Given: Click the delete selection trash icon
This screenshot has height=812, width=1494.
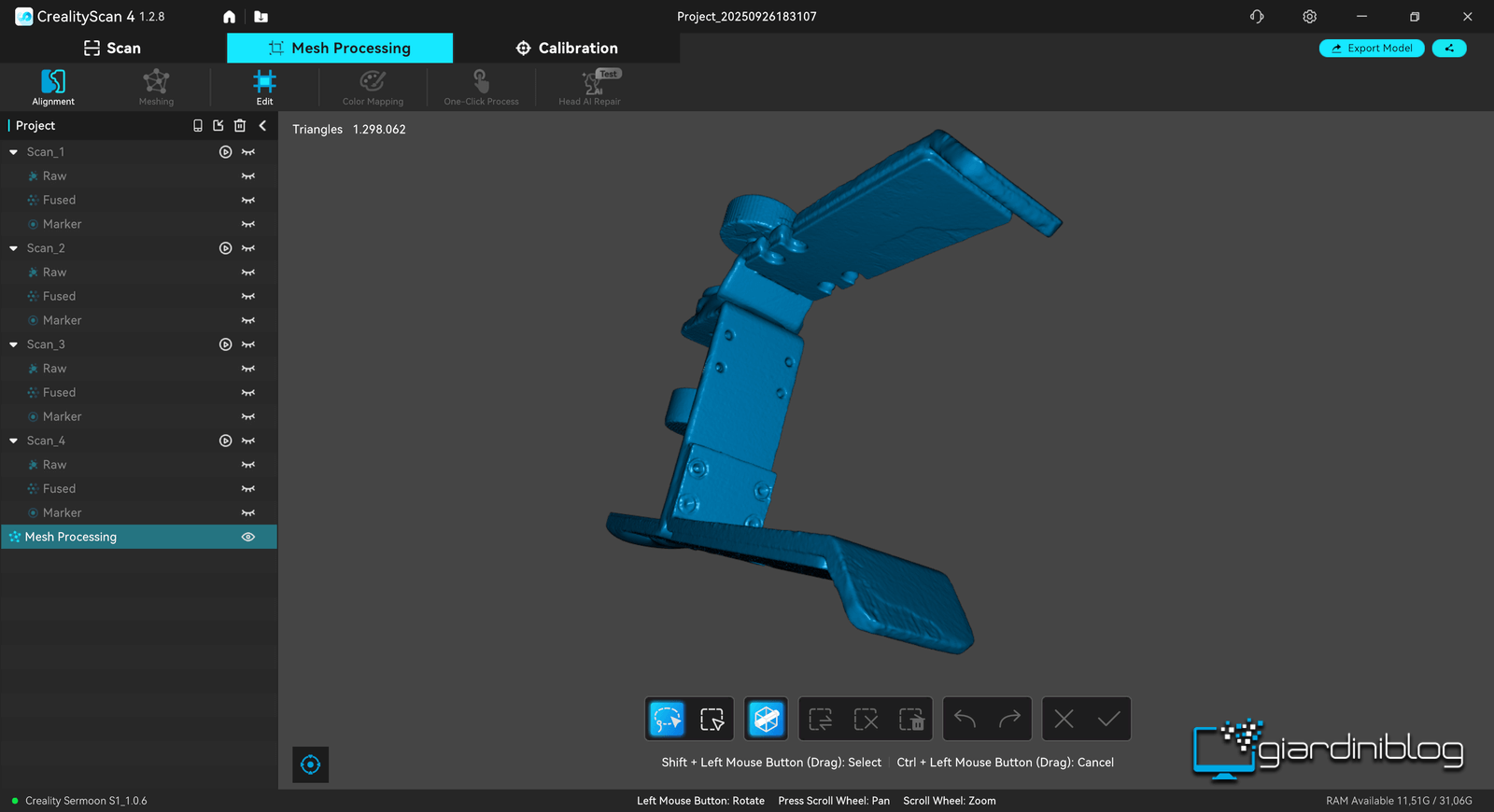Looking at the screenshot, I should 910,719.
